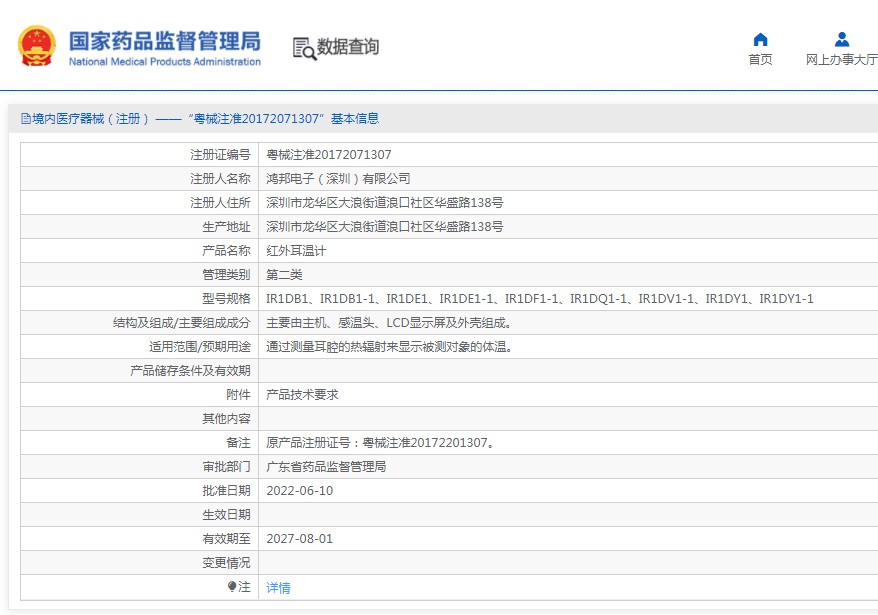Click the national emblem logo

[x=37, y=46]
